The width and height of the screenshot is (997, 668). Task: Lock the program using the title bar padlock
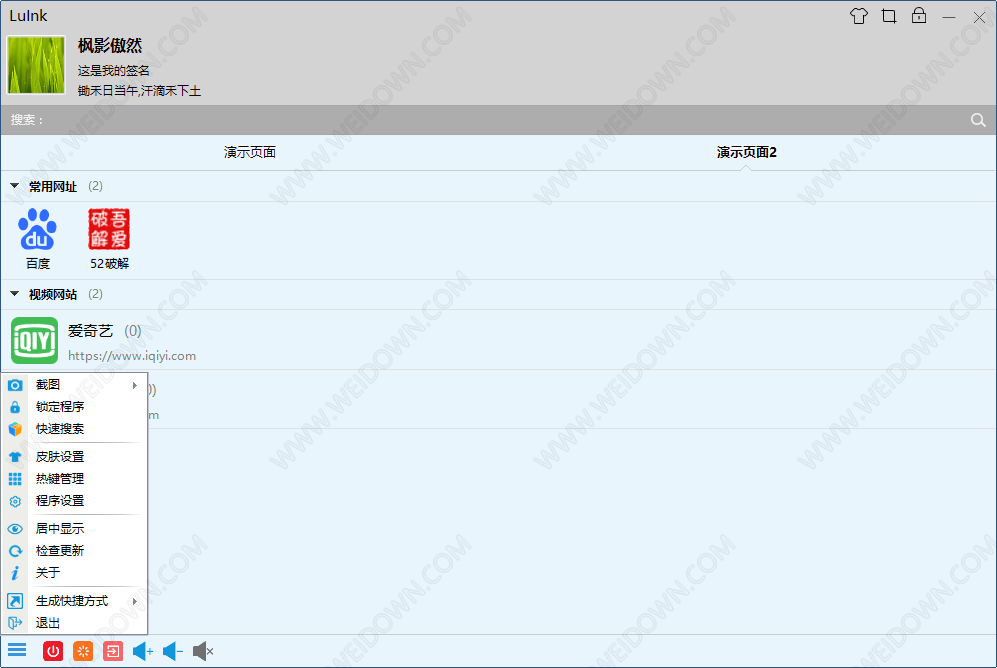[x=919, y=15]
